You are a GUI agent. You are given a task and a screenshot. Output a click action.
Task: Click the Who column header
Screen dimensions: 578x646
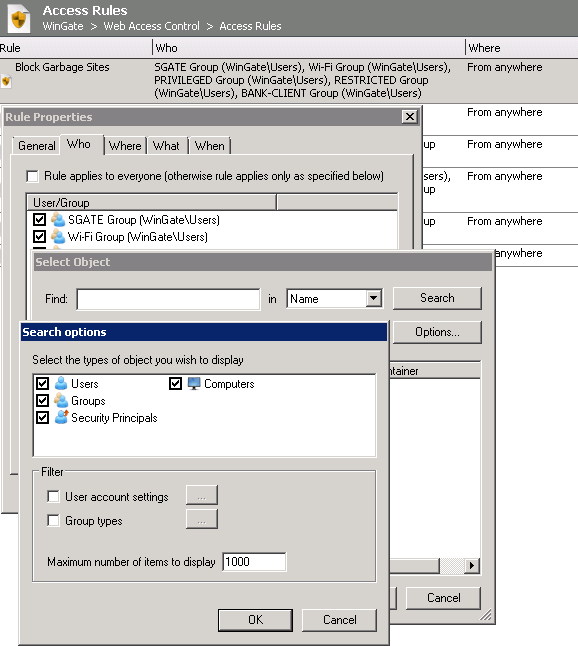[309, 48]
